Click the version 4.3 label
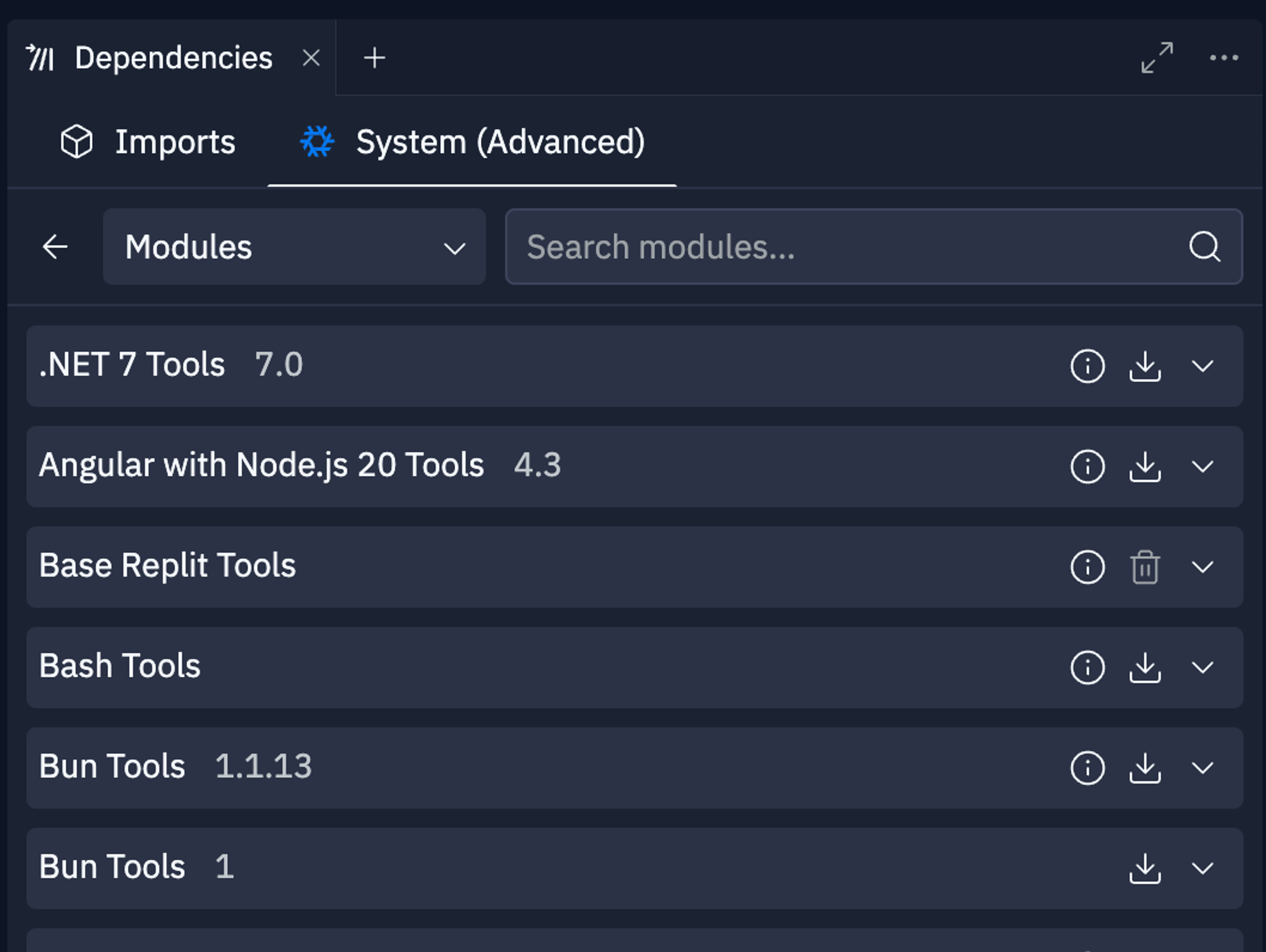 coord(537,465)
